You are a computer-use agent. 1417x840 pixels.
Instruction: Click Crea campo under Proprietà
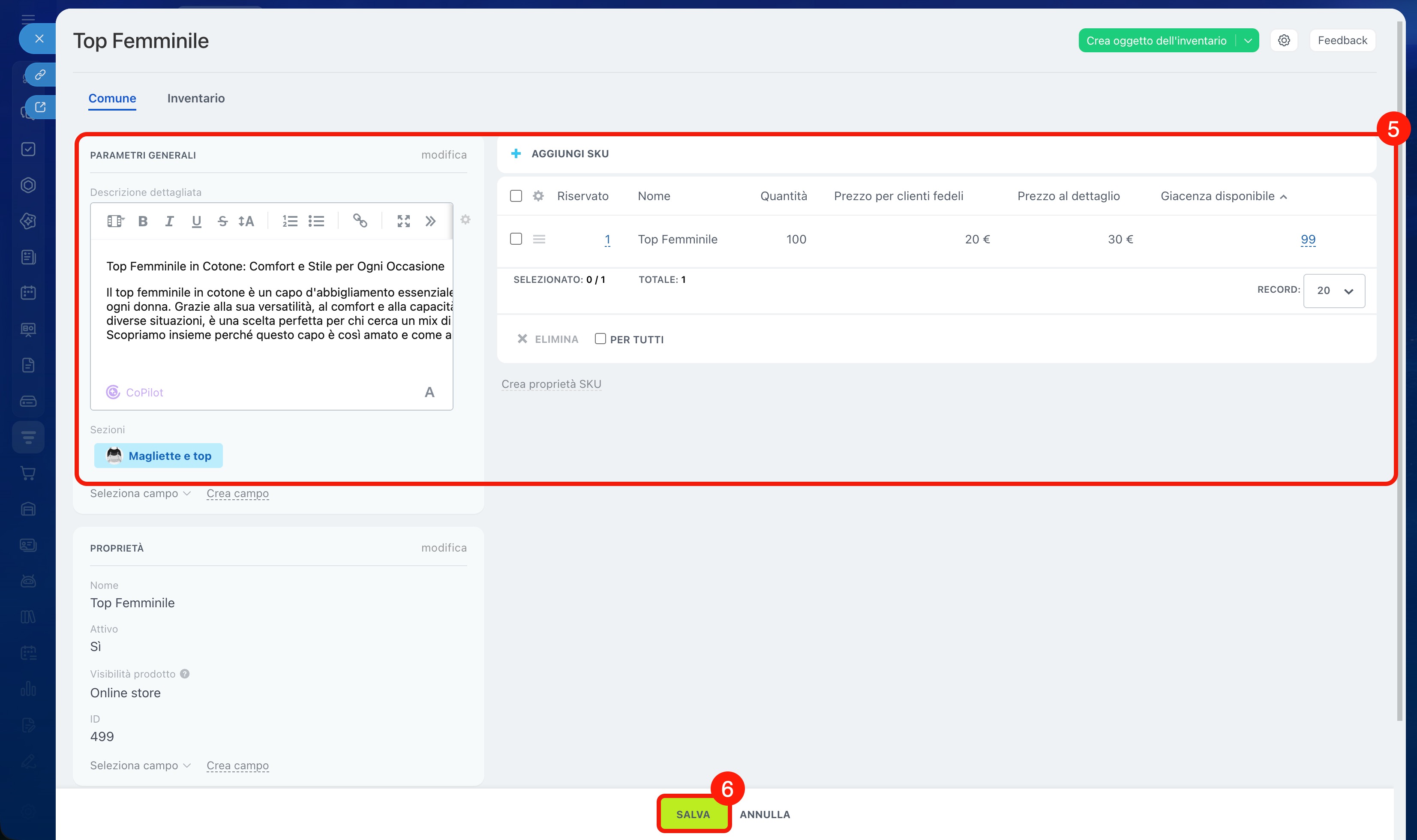tap(238, 765)
